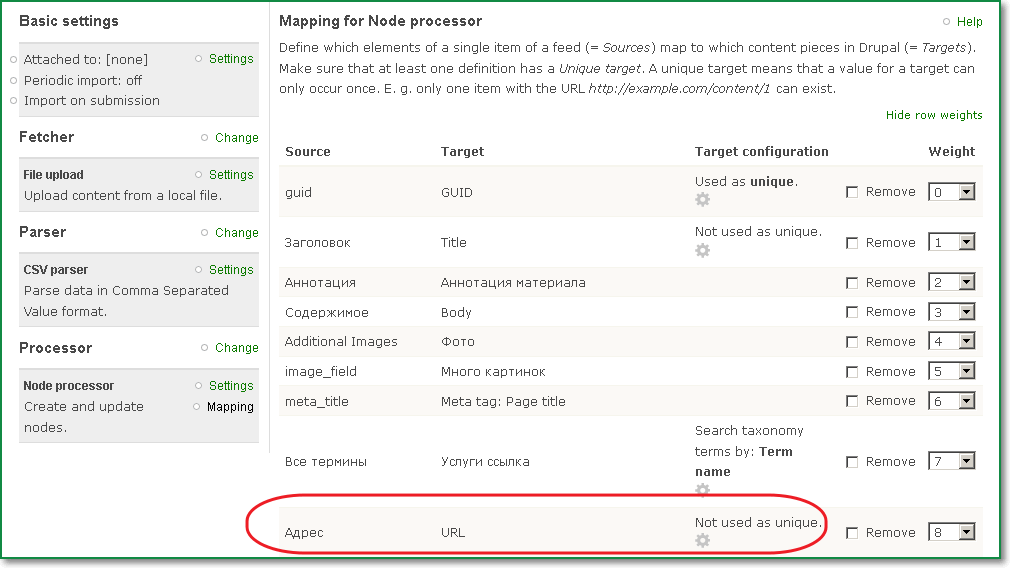Click gear icon in guid row
This screenshot has width=1010, height=568.
pos(702,200)
